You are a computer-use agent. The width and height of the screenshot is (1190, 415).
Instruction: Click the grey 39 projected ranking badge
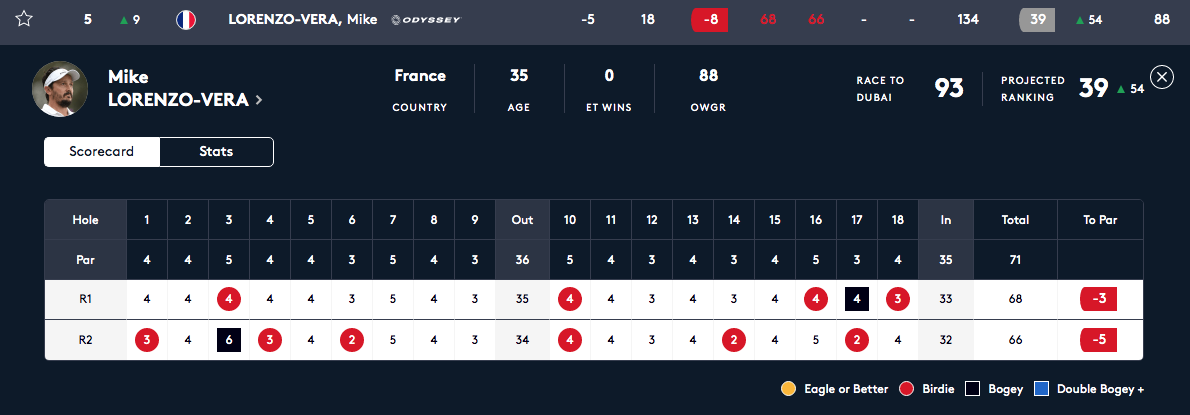[1037, 20]
